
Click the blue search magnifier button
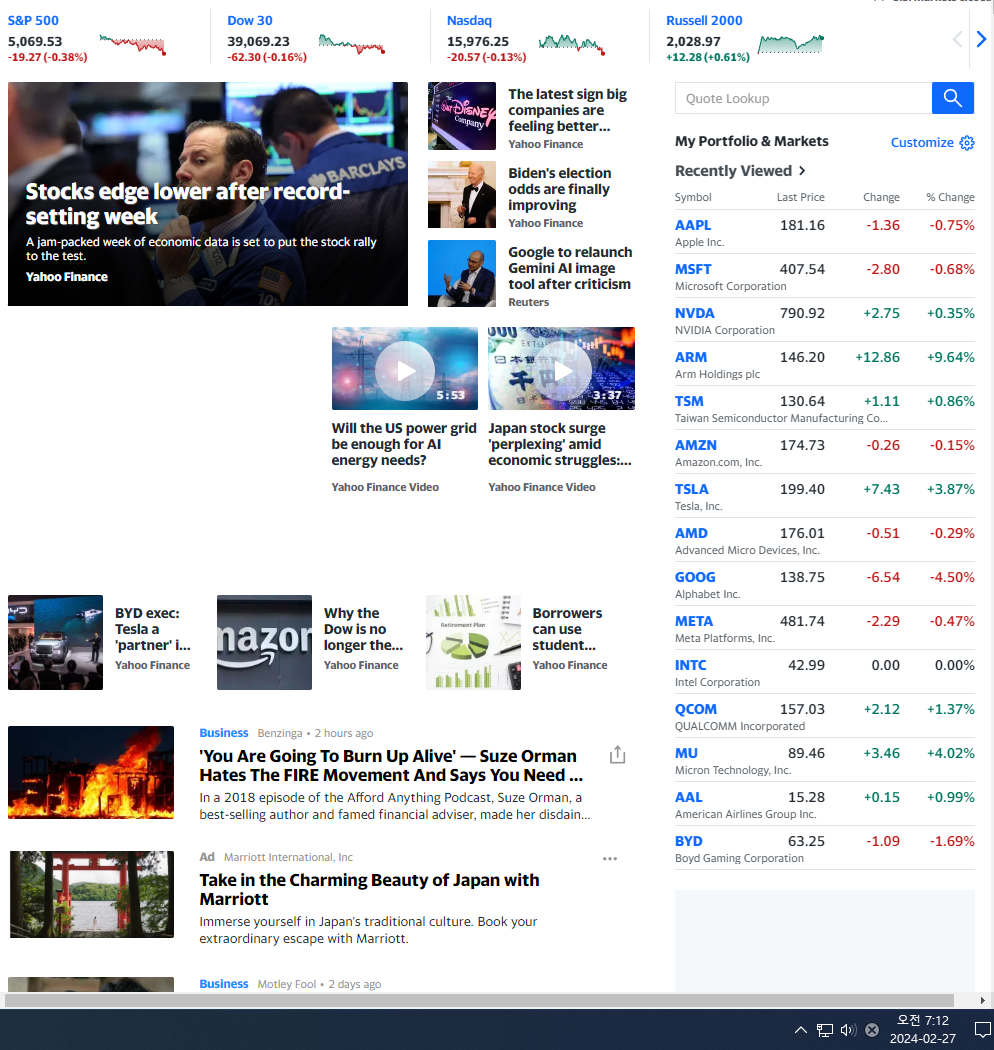(x=952, y=98)
